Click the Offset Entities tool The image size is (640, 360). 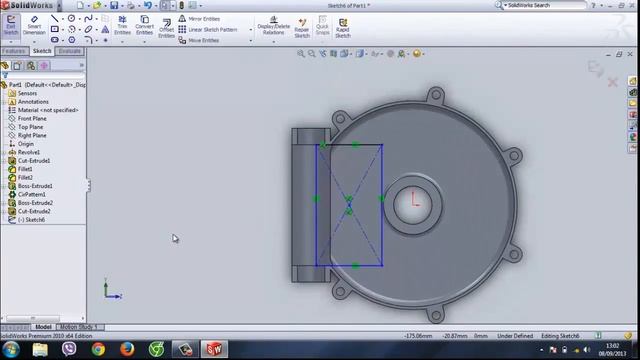[166, 28]
